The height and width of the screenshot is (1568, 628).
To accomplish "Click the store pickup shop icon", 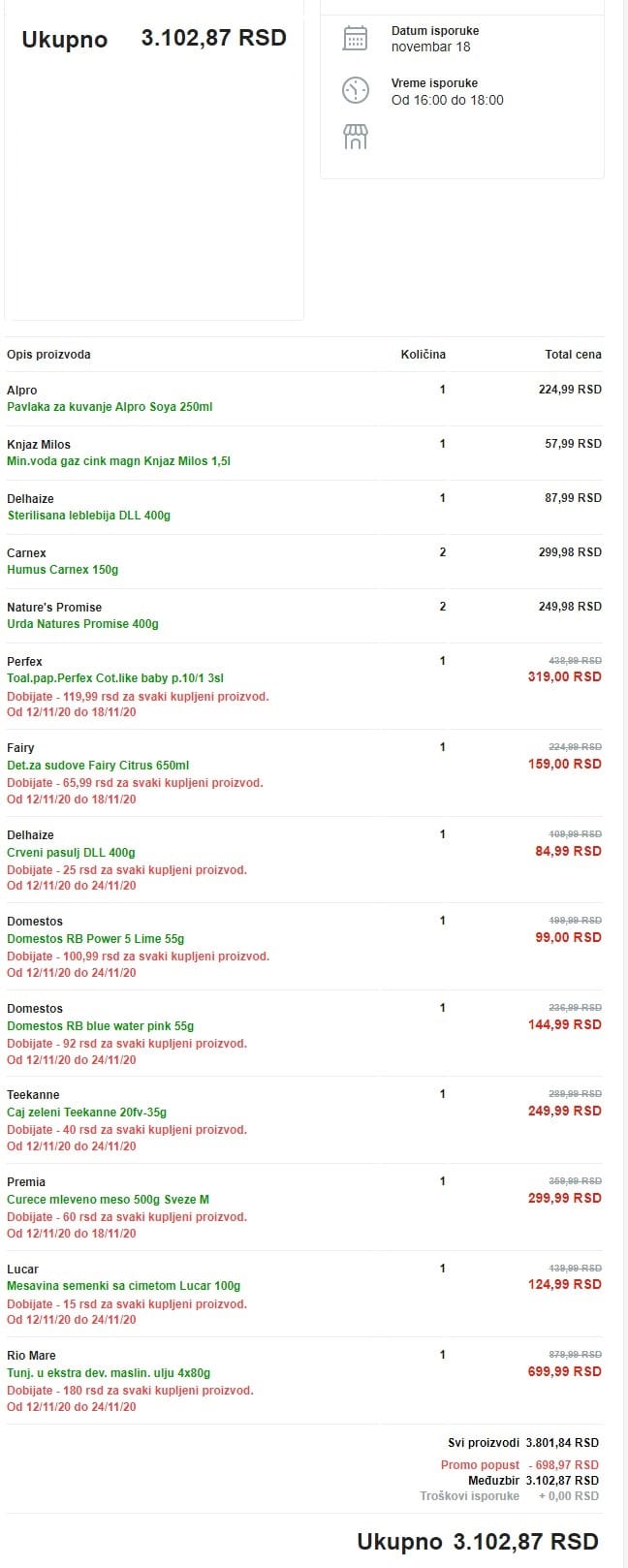I will tap(356, 137).
